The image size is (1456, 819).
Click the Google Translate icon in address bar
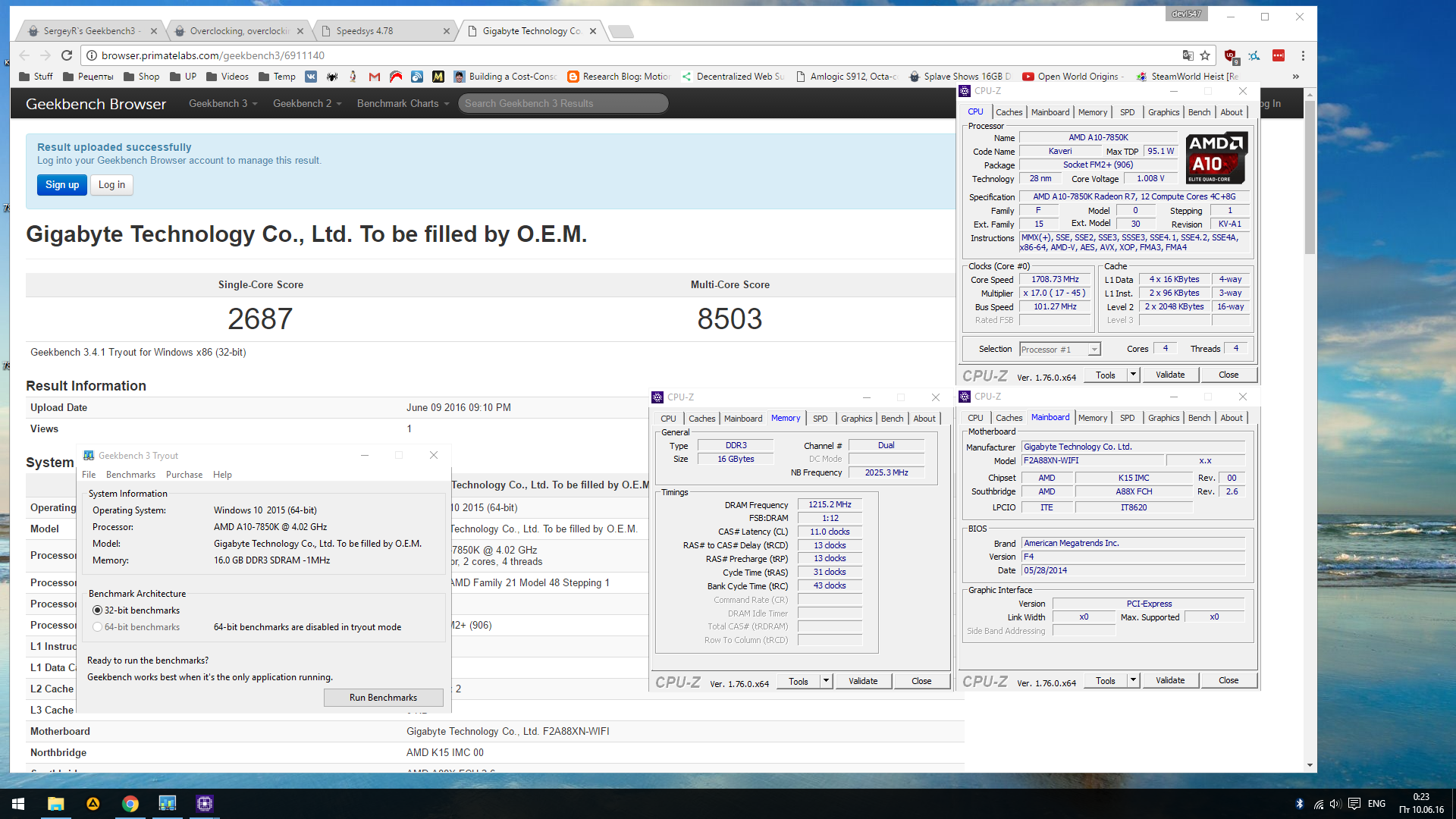[1188, 55]
